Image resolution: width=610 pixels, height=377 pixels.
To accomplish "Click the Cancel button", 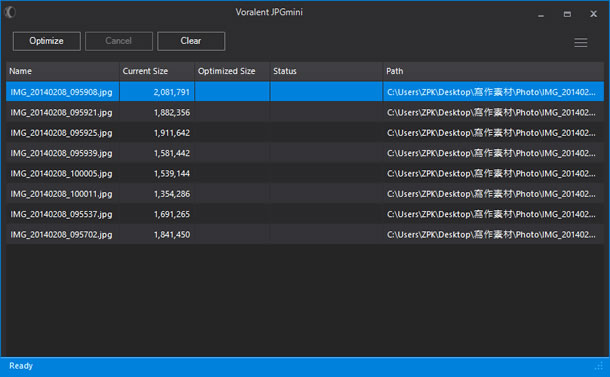I will (119, 41).
